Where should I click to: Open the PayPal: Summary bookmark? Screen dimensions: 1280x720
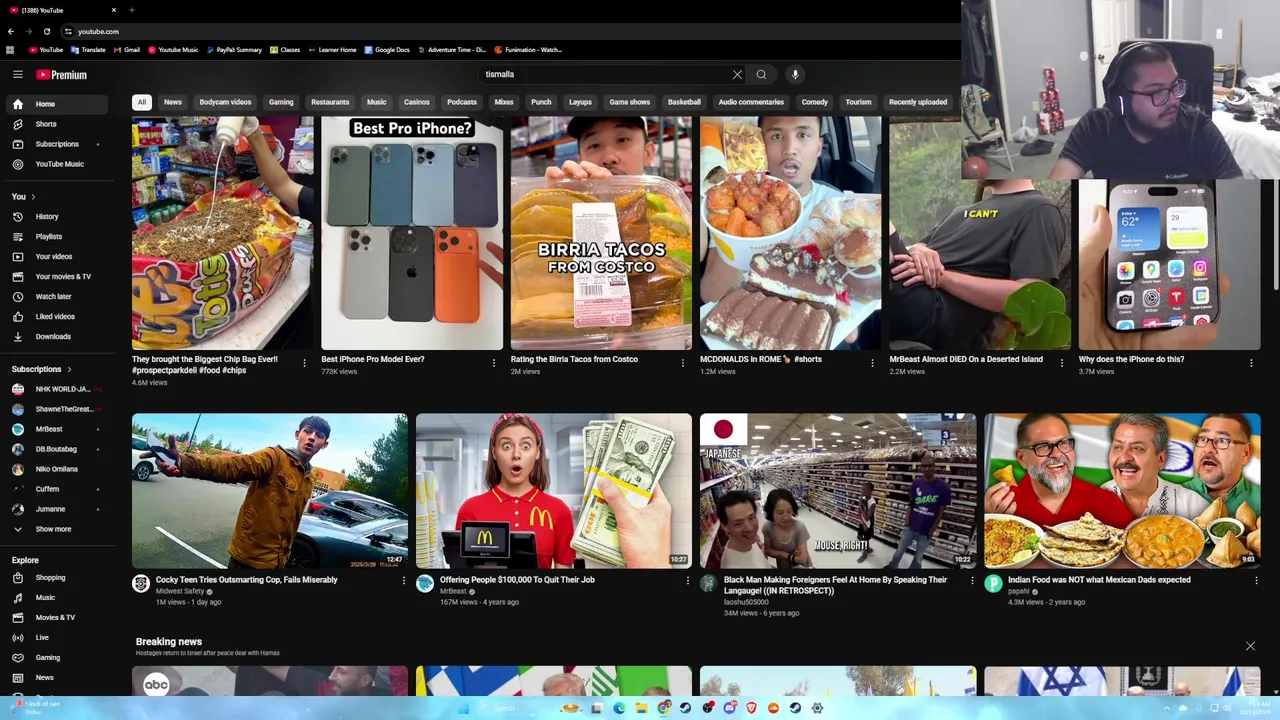[234, 49]
